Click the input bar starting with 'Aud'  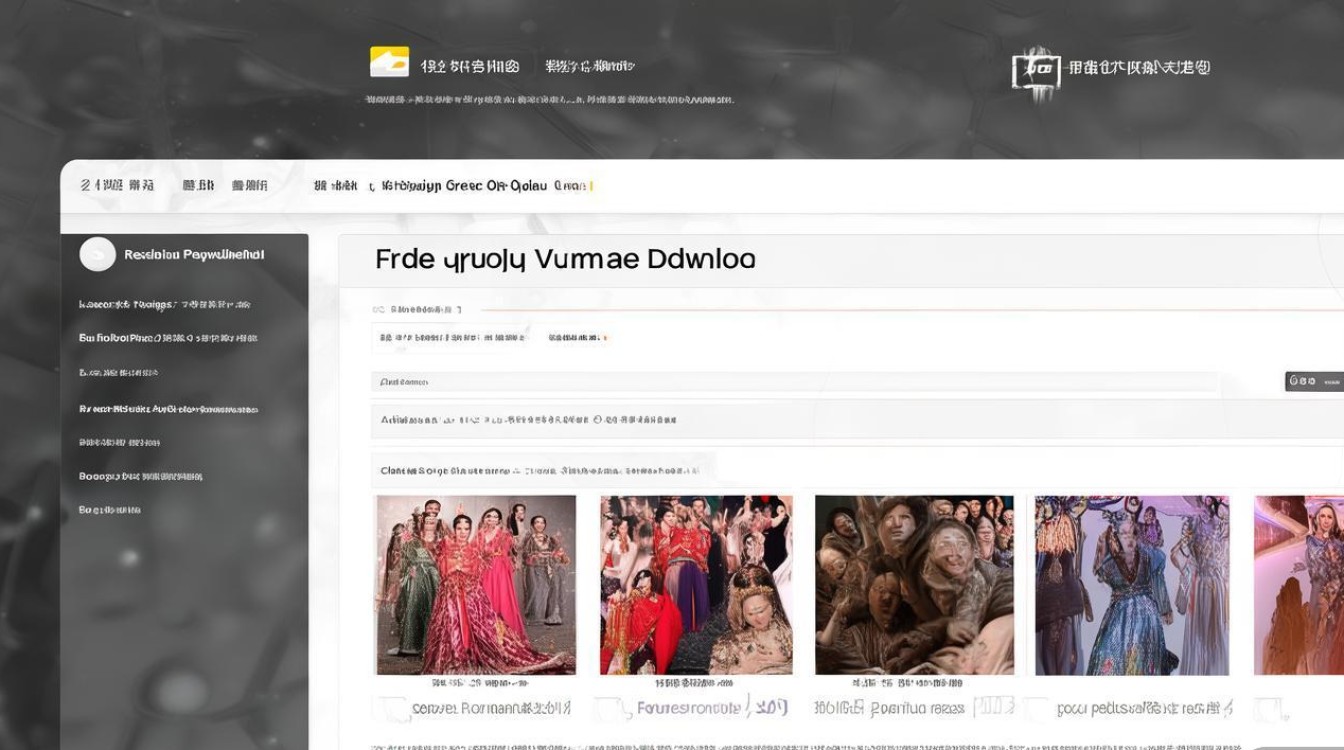(x=795, y=382)
